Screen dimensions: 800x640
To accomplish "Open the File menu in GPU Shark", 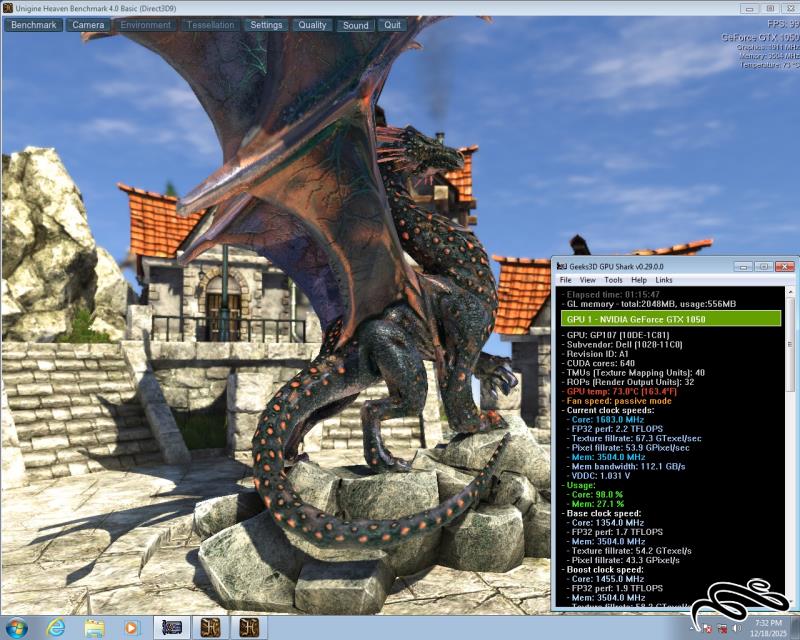I will pos(565,280).
